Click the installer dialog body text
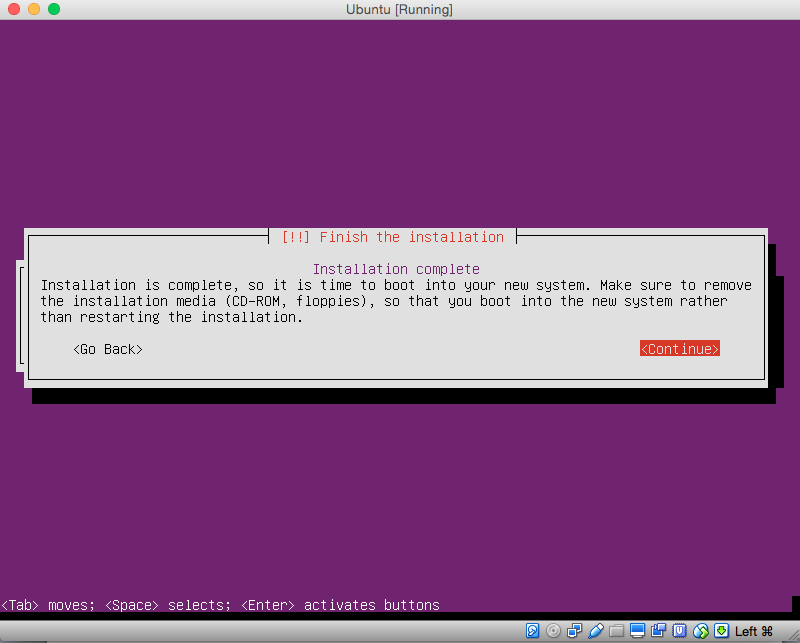The image size is (800, 643). click(396, 300)
